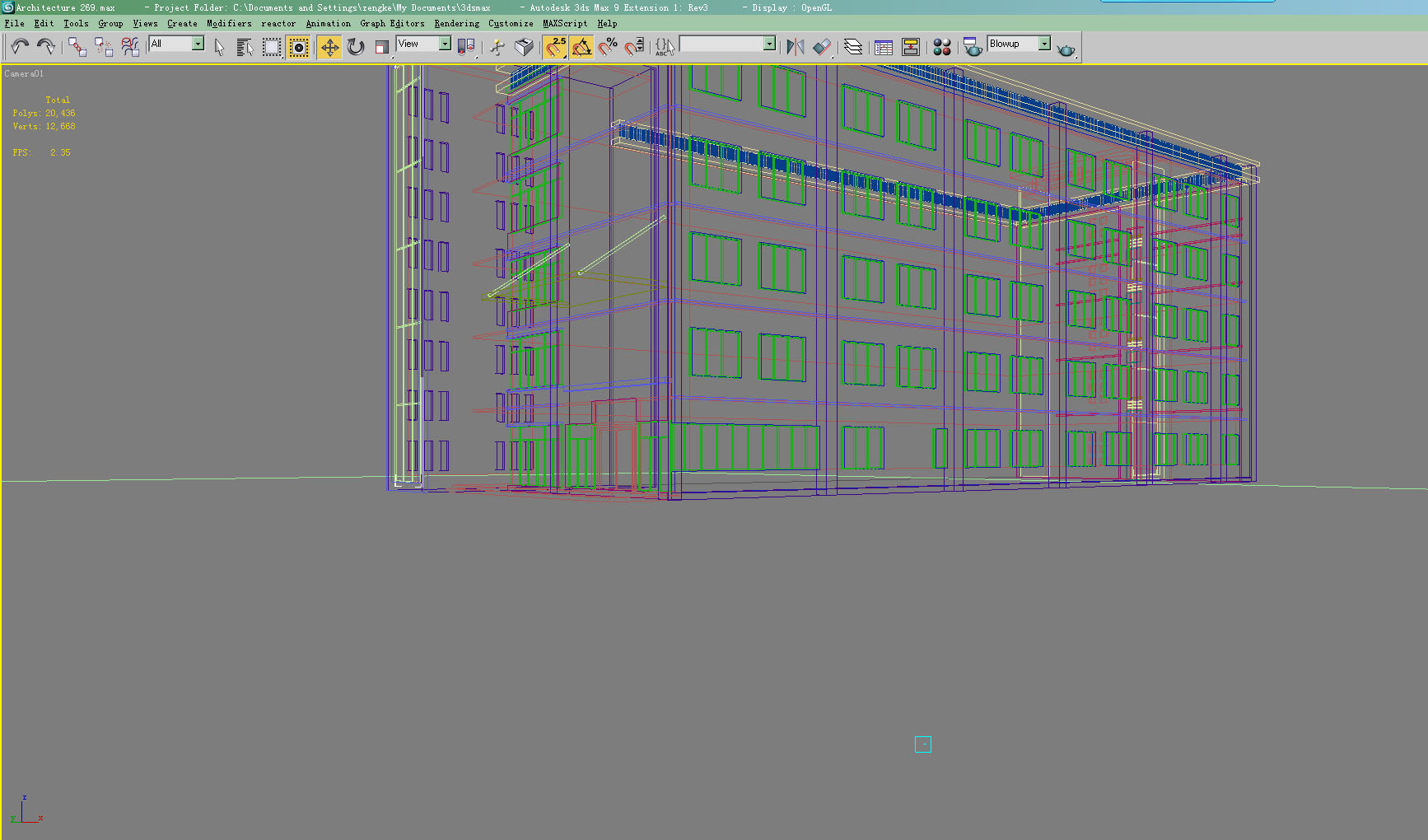Open the Animation menu
This screenshot has width=1428, height=840.
click(x=328, y=23)
